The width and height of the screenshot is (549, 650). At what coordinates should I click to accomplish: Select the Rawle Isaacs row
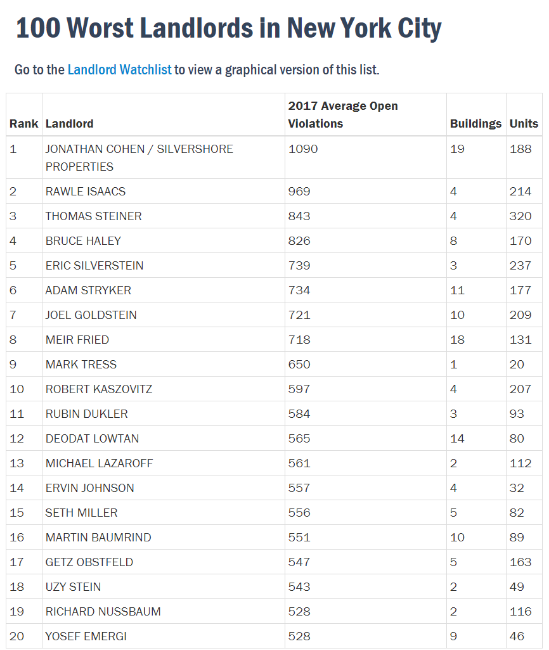point(274,192)
